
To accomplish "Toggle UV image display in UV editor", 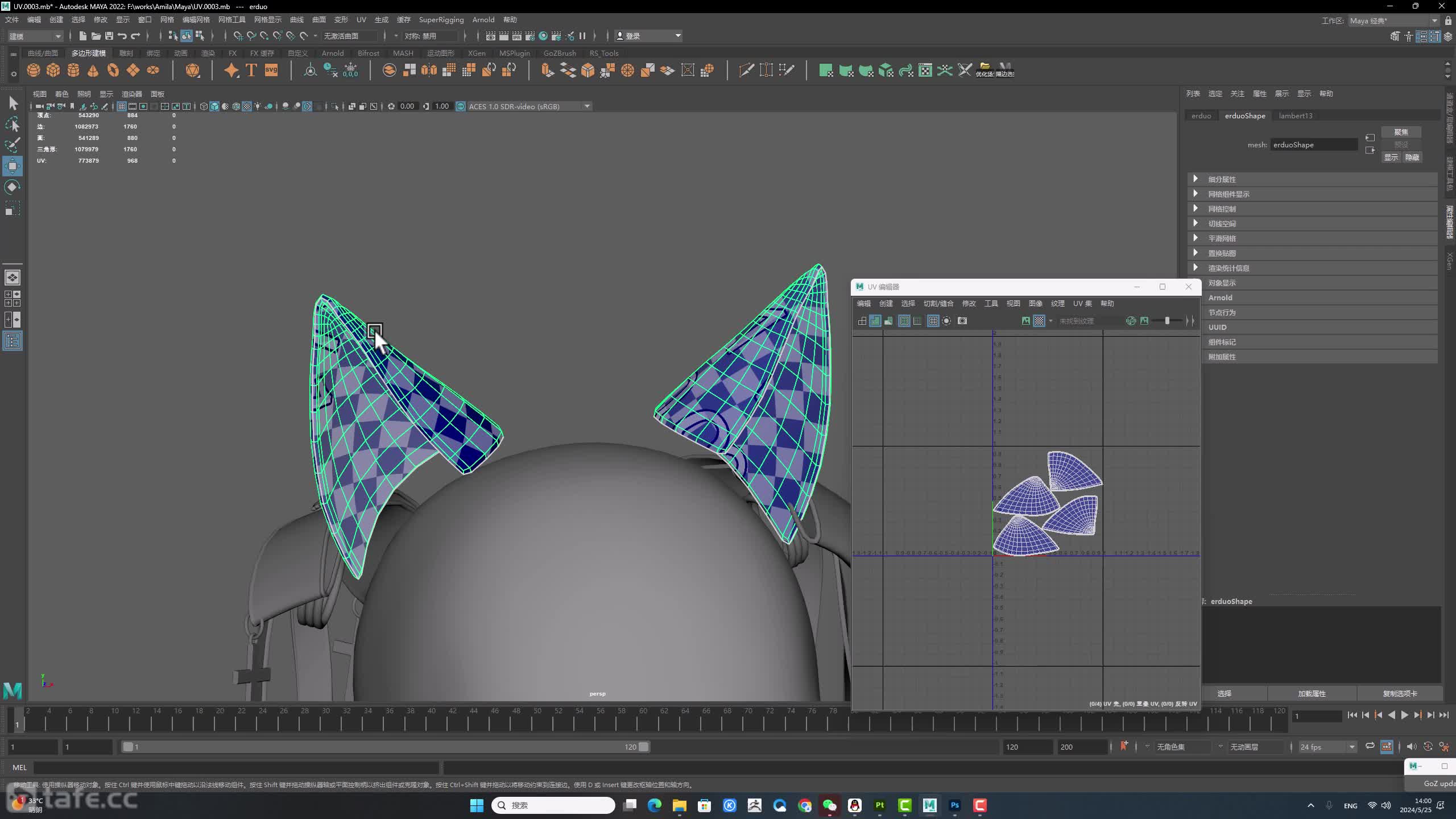I will tap(1026, 321).
